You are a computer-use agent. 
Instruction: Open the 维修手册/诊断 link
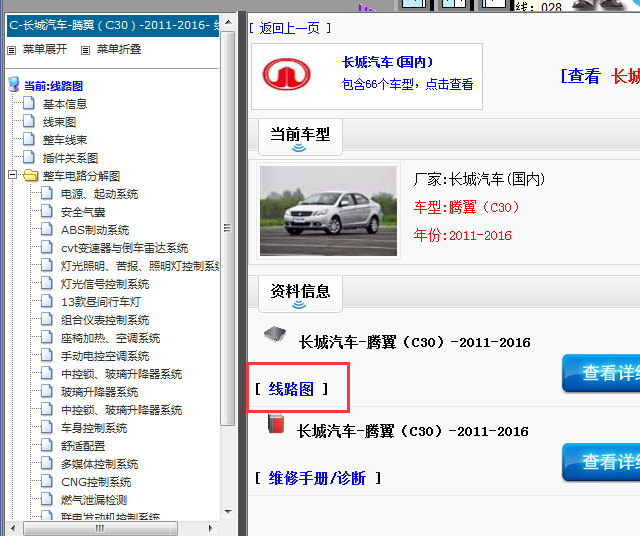(317, 478)
